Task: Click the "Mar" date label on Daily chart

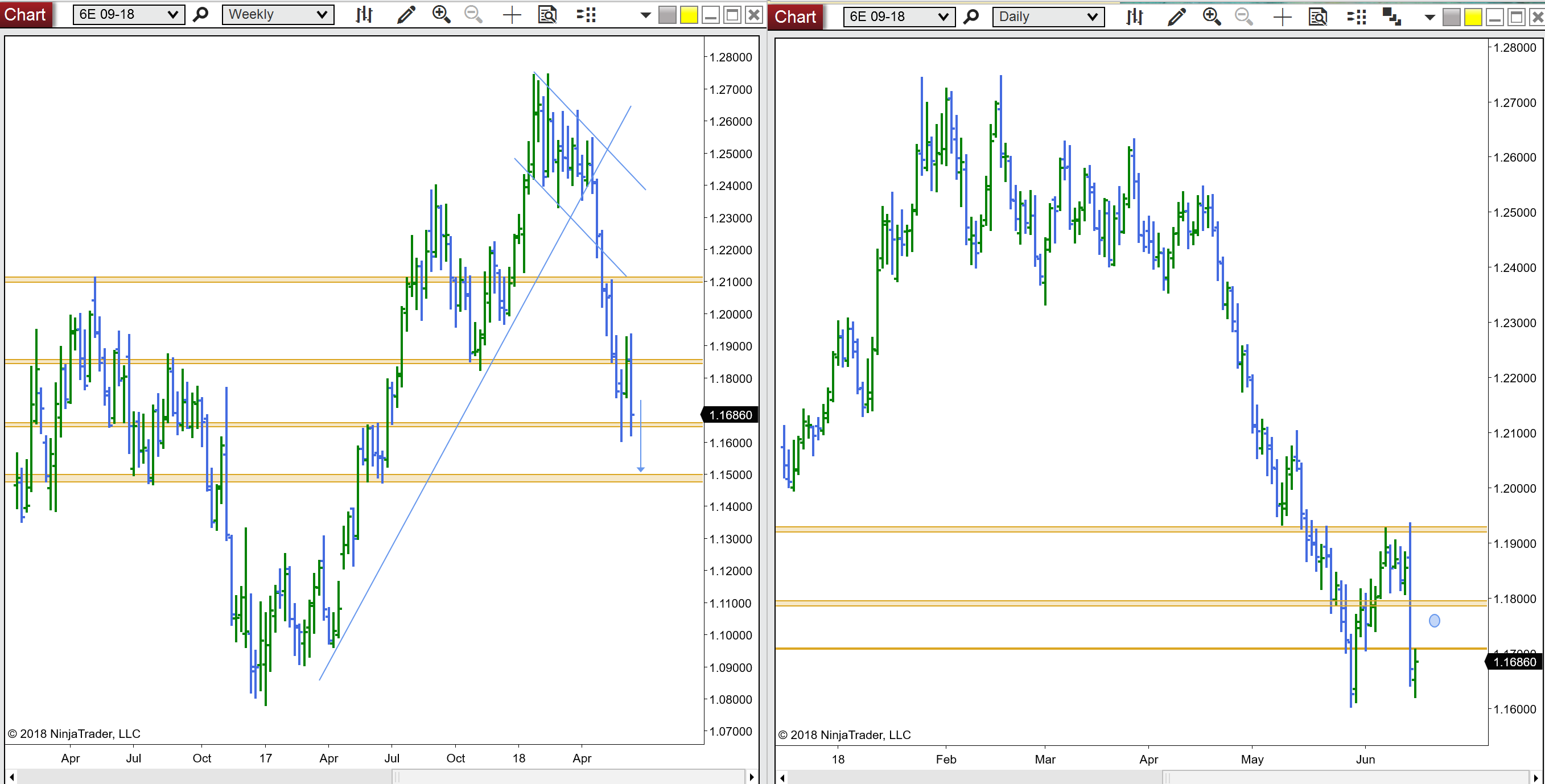Action: coord(1045,760)
